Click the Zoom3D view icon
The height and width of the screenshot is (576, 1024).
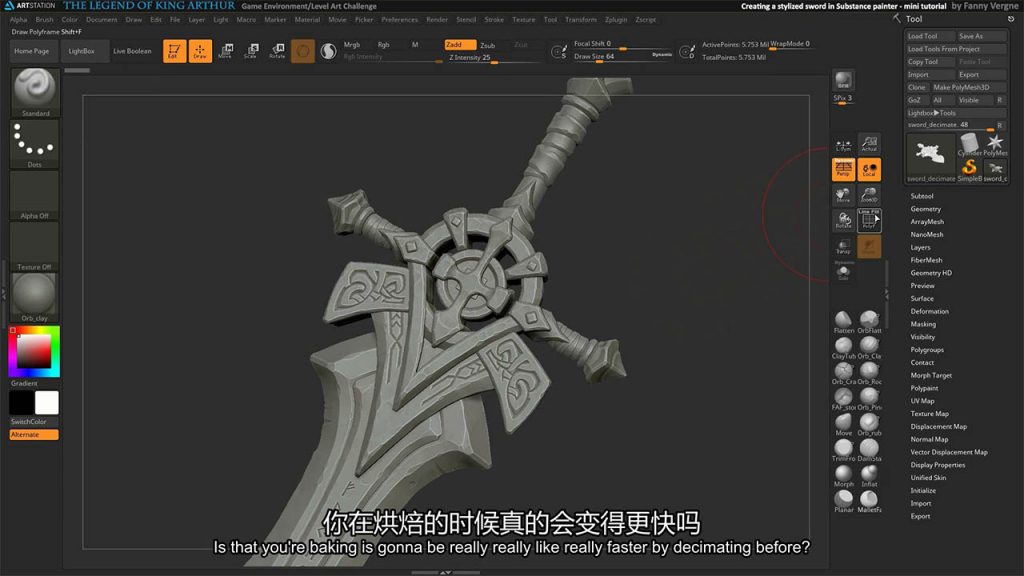pyautogui.click(x=869, y=195)
